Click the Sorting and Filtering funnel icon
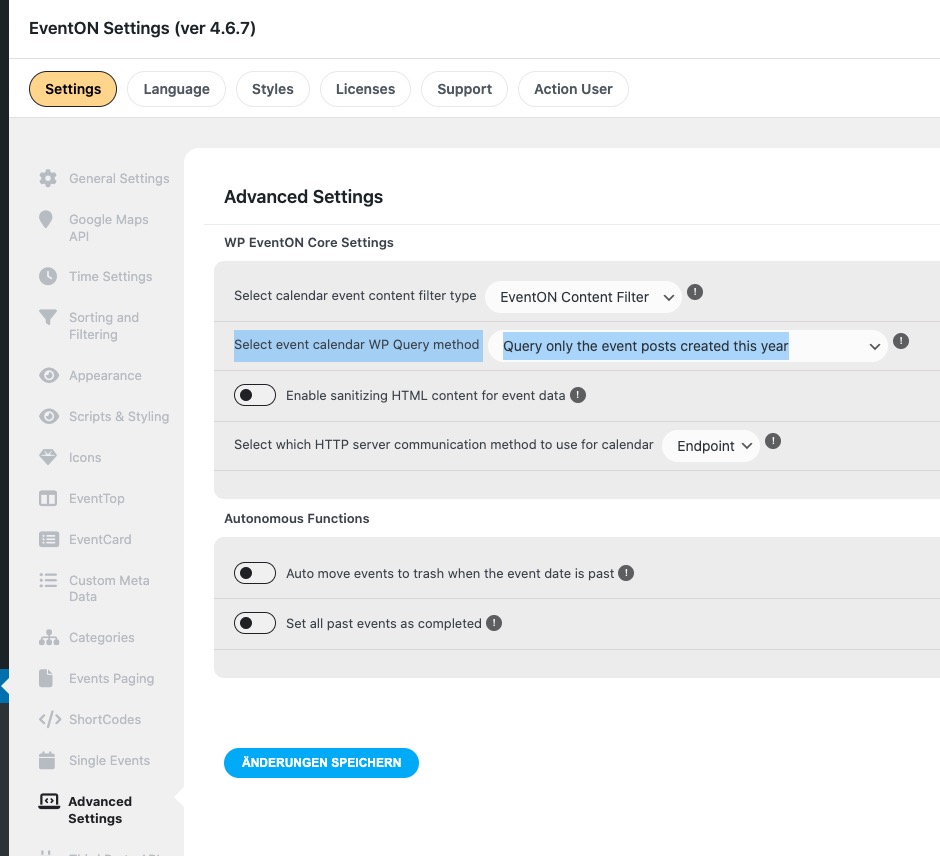This screenshot has width=940, height=856. 48,317
